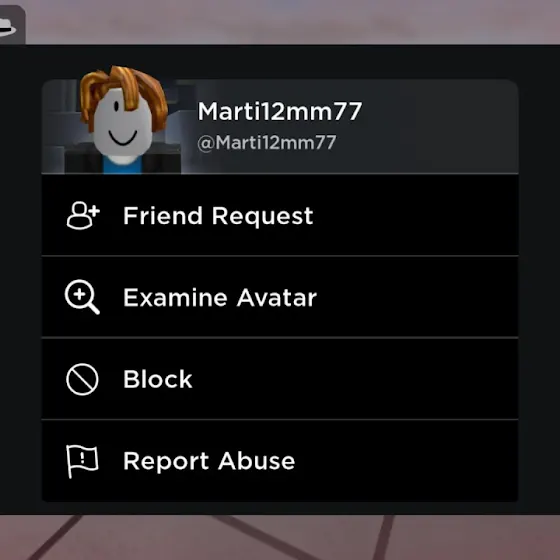Click the @Marti12mm77 username handle
Screen dimensions: 560x560
pyautogui.click(x=266, y=143)
